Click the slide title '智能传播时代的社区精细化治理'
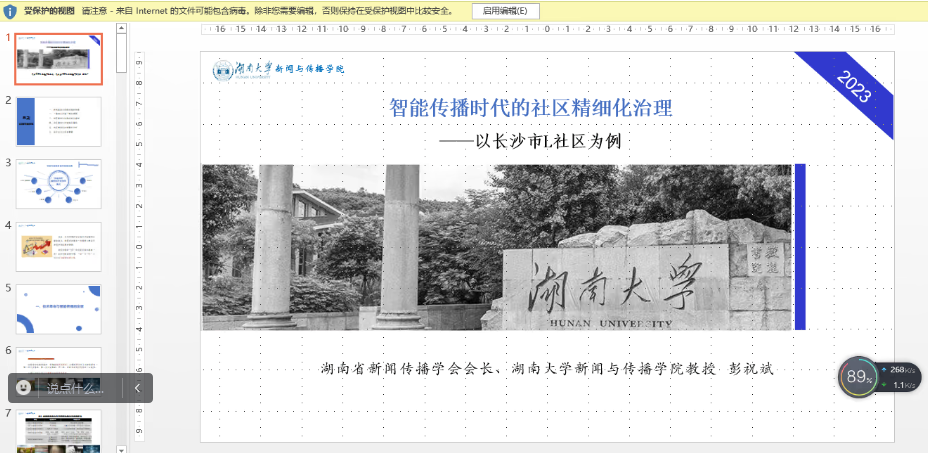Viewport: 928px width, 453px height. (530, 108)
